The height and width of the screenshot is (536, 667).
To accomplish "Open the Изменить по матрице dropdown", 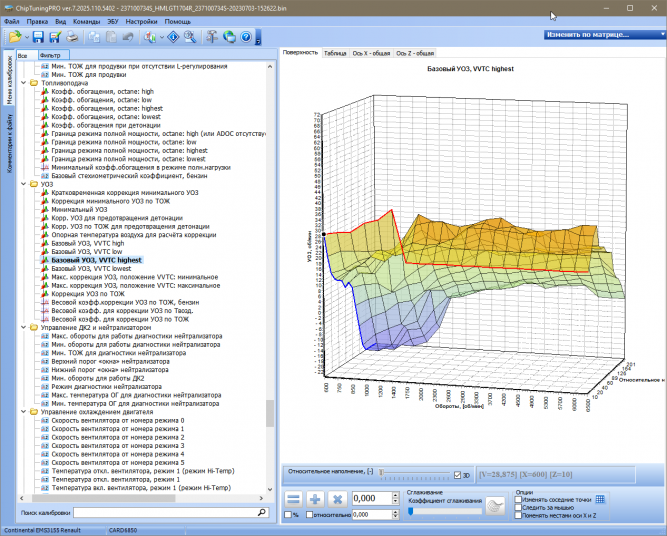I will 604,35.
